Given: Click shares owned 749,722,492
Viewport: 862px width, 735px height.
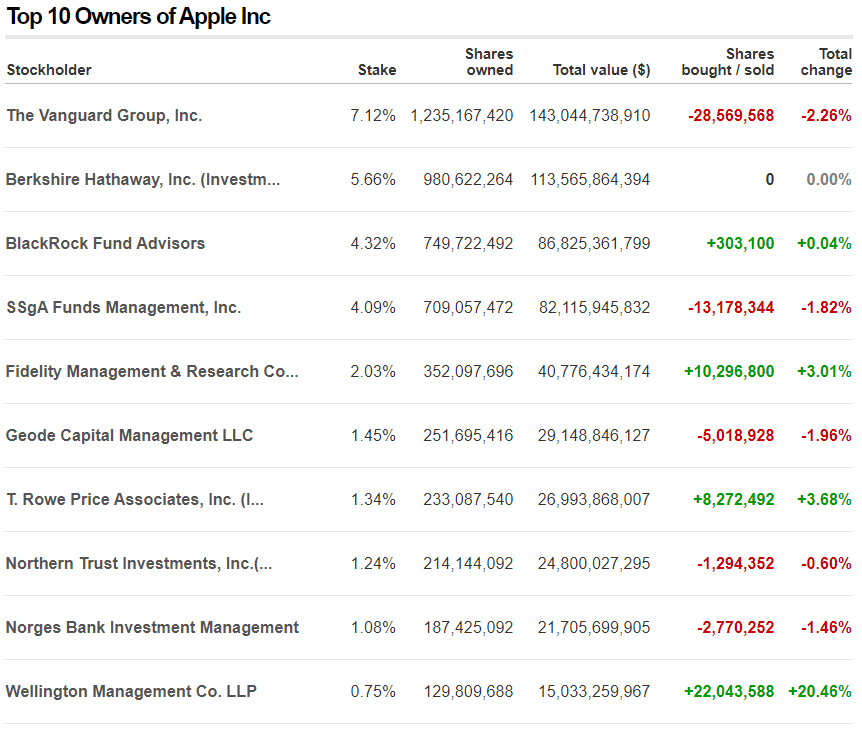Looking at the screenshot, I should (468, 243).
